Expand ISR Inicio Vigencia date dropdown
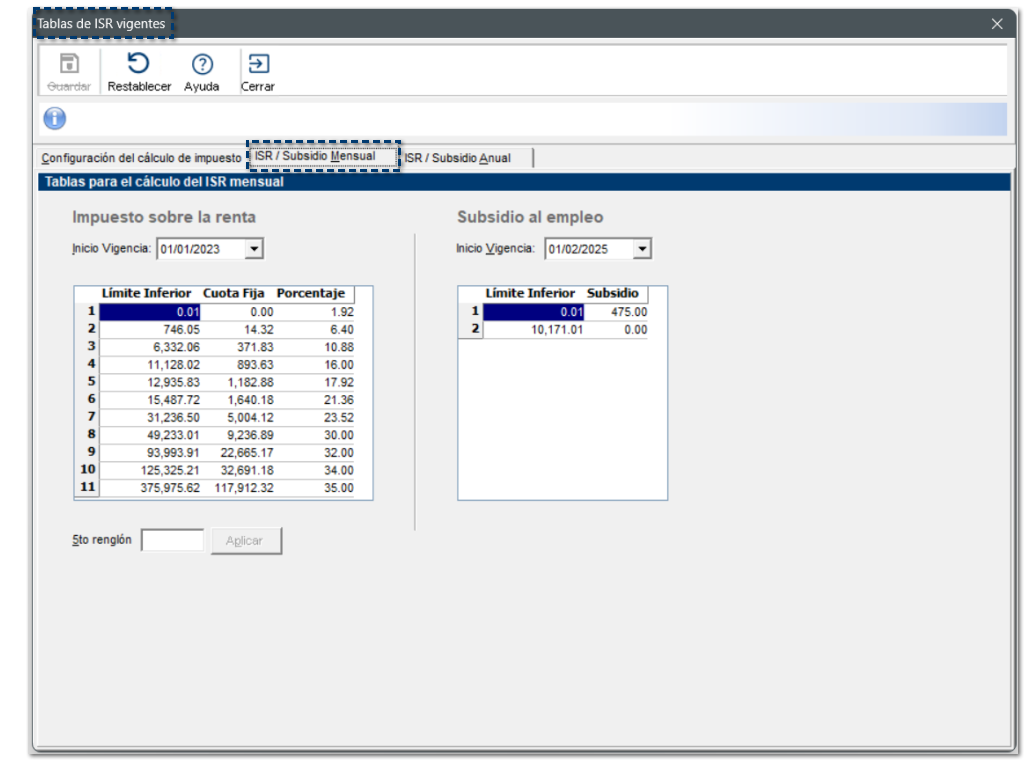1027x763 pixels. click(x=254, y=249)
